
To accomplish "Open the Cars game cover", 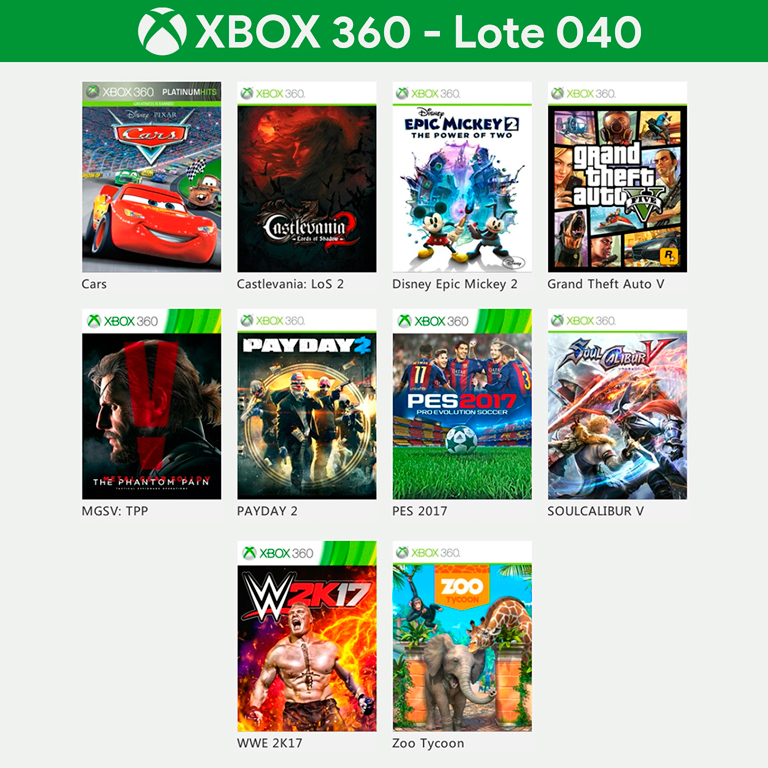I will coord(152,177).
